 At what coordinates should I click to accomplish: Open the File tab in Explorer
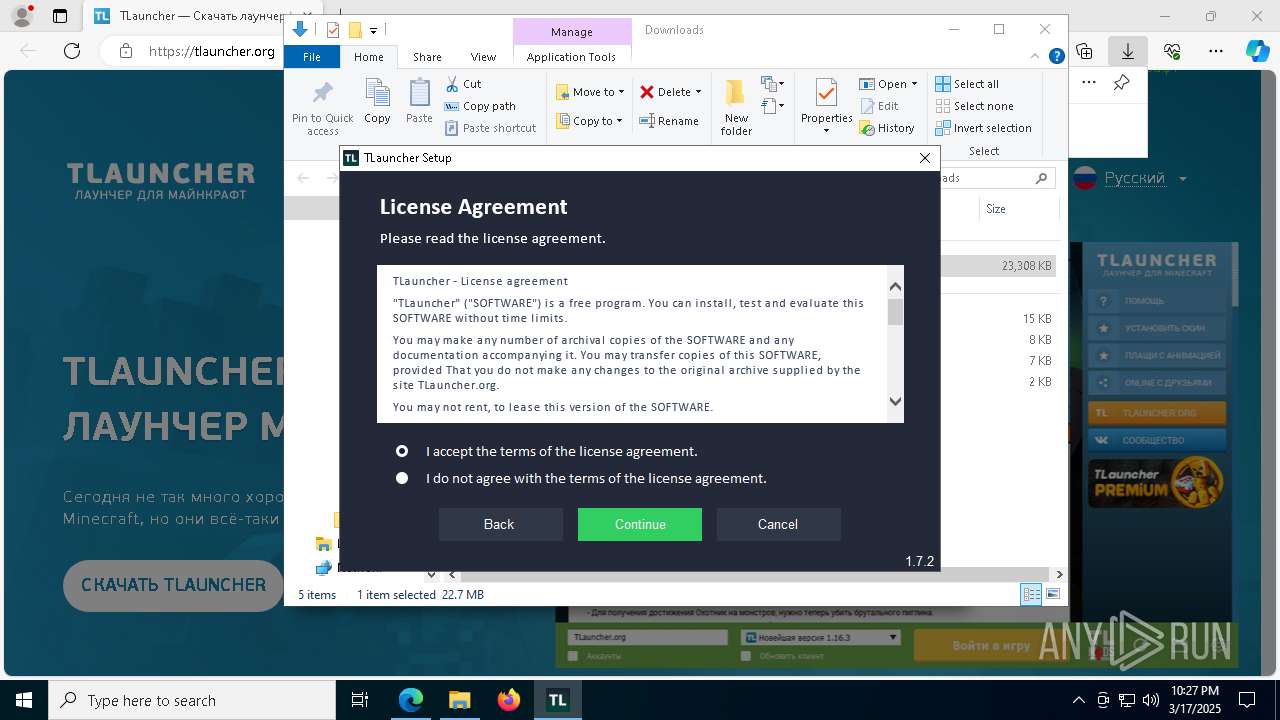pyautogui.click(x=312, y=57)
